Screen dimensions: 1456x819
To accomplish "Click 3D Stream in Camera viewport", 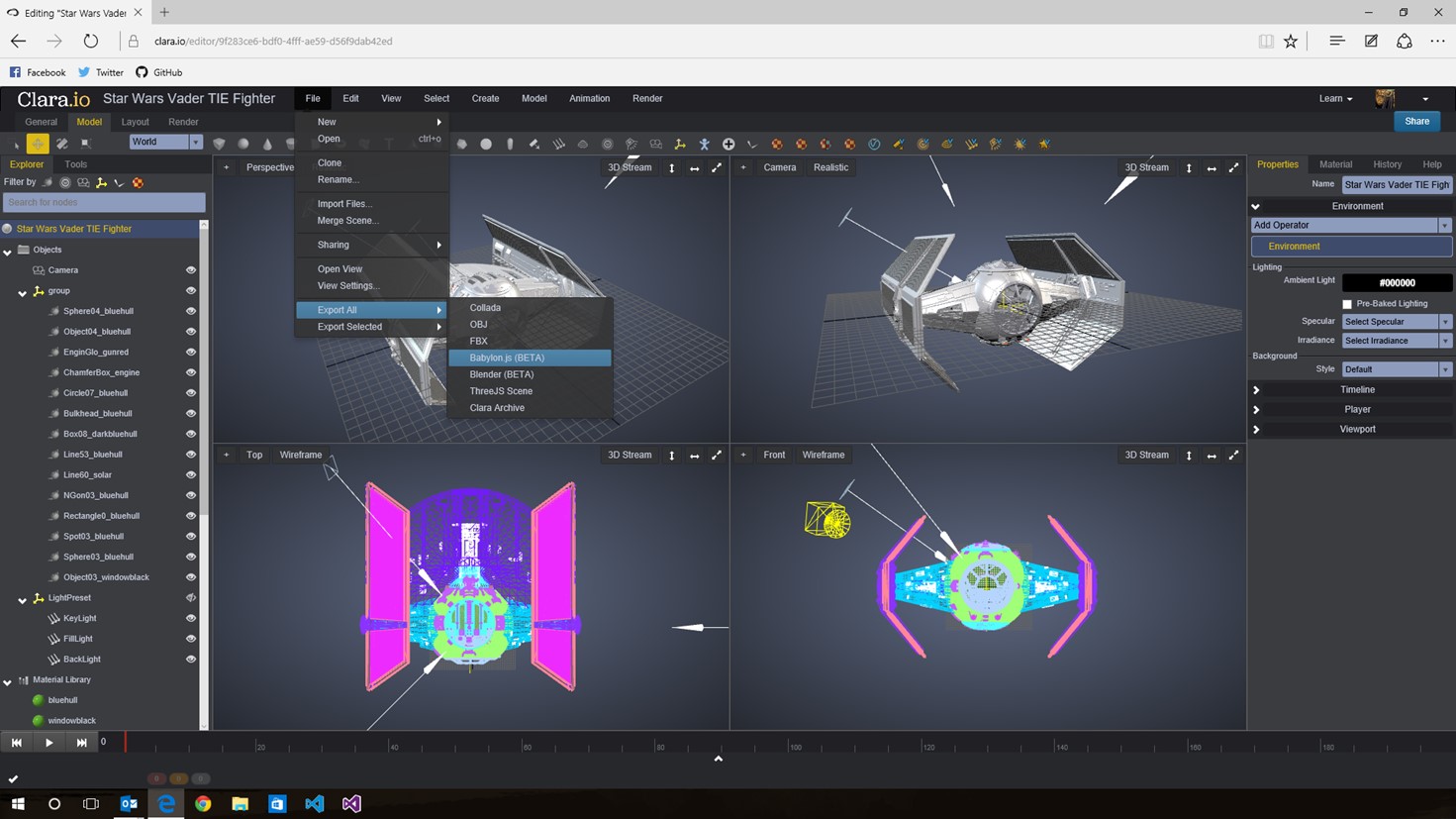I will pyautogui.click(x=1146, y=167).
